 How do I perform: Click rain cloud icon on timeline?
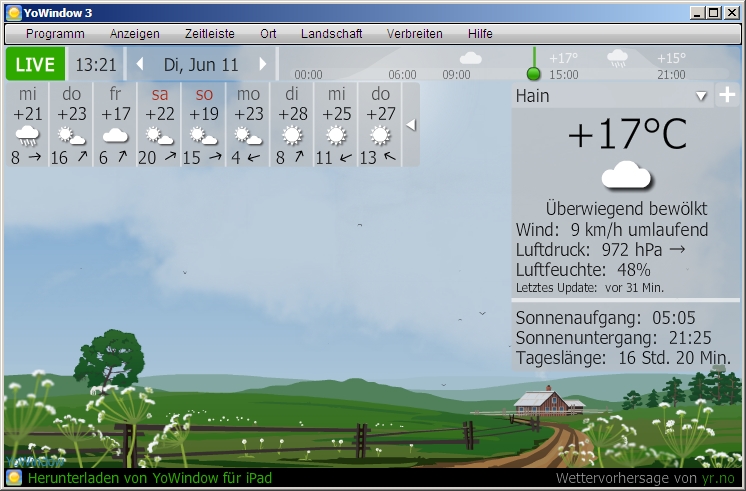[x=617, y=58]
